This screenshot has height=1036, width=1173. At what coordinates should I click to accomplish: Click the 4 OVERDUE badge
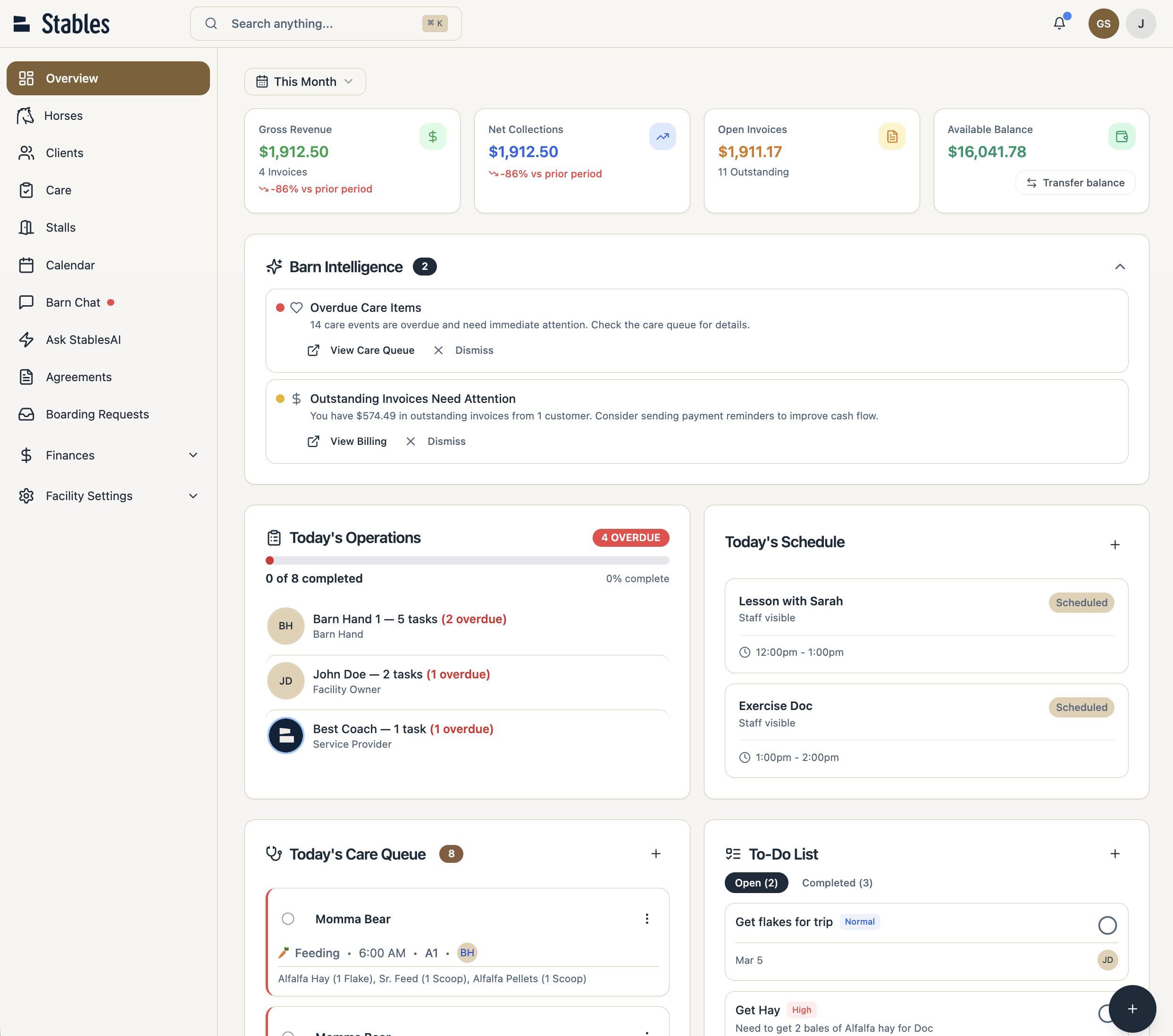click(630, 537)
